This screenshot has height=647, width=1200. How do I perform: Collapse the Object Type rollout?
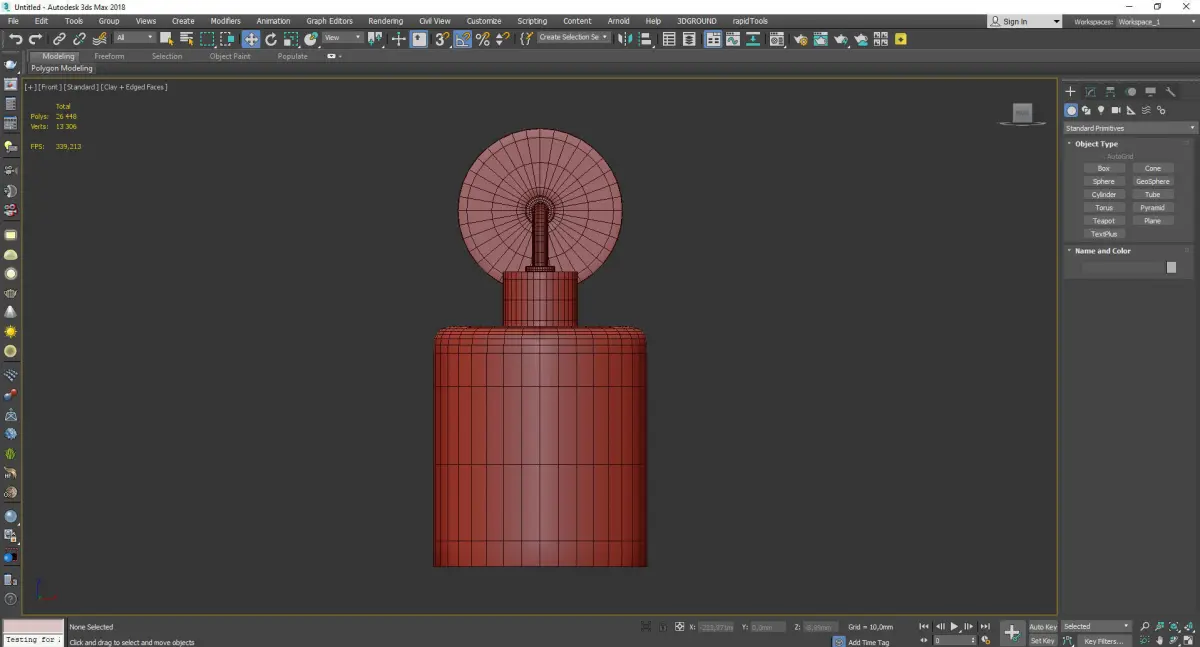(x=1096, y=144)
